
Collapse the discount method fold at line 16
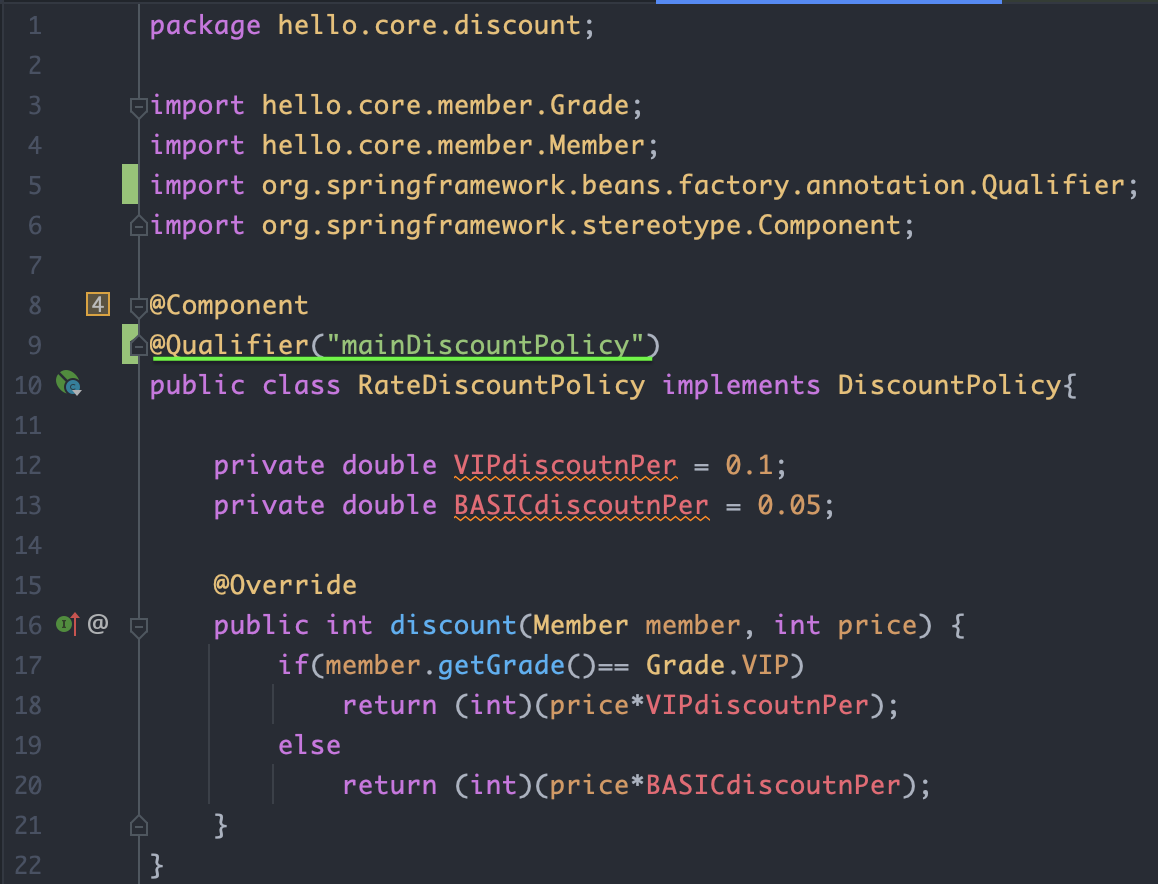tap(138, 627)
